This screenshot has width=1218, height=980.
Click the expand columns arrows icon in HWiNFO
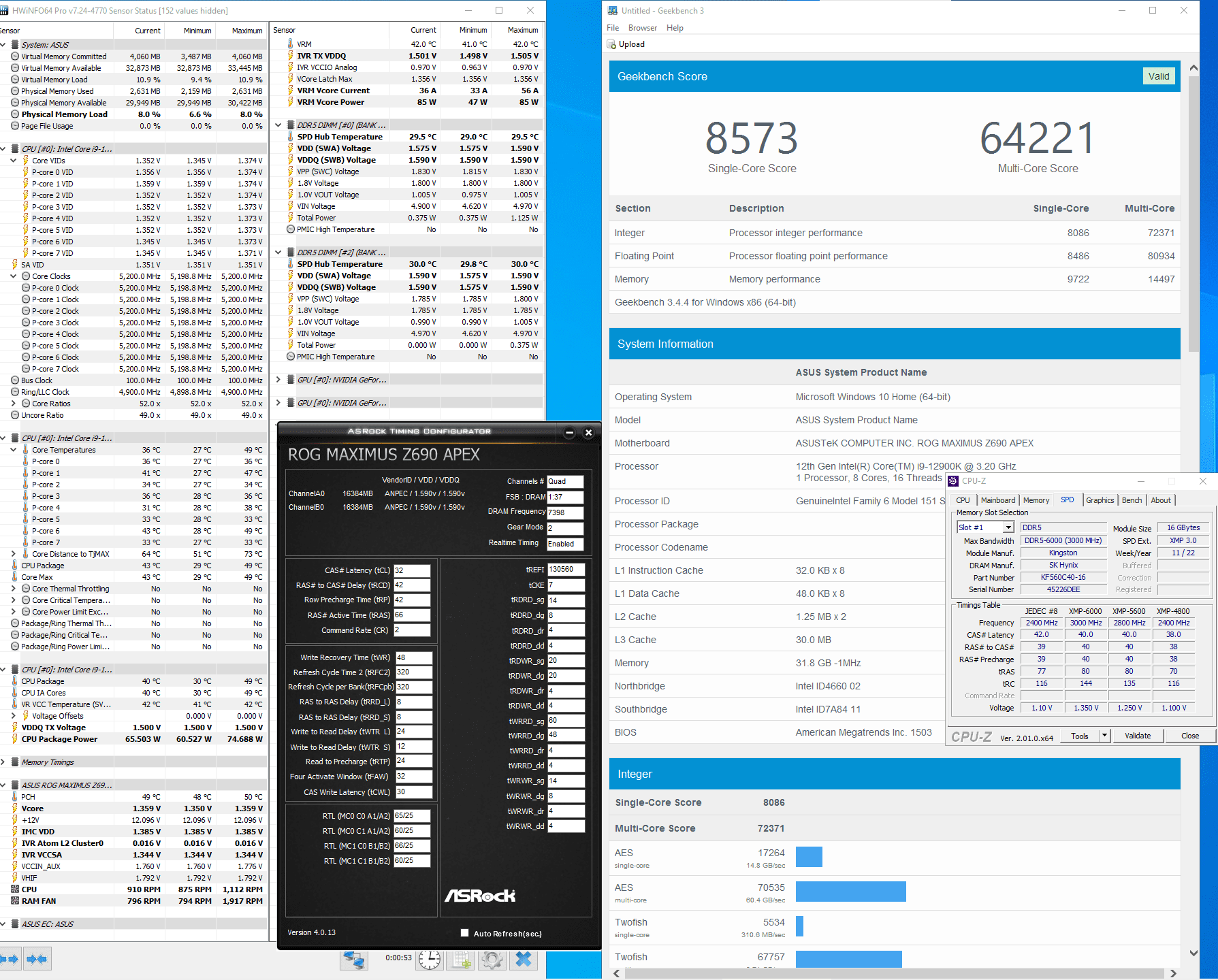click(x=9, y=959)
